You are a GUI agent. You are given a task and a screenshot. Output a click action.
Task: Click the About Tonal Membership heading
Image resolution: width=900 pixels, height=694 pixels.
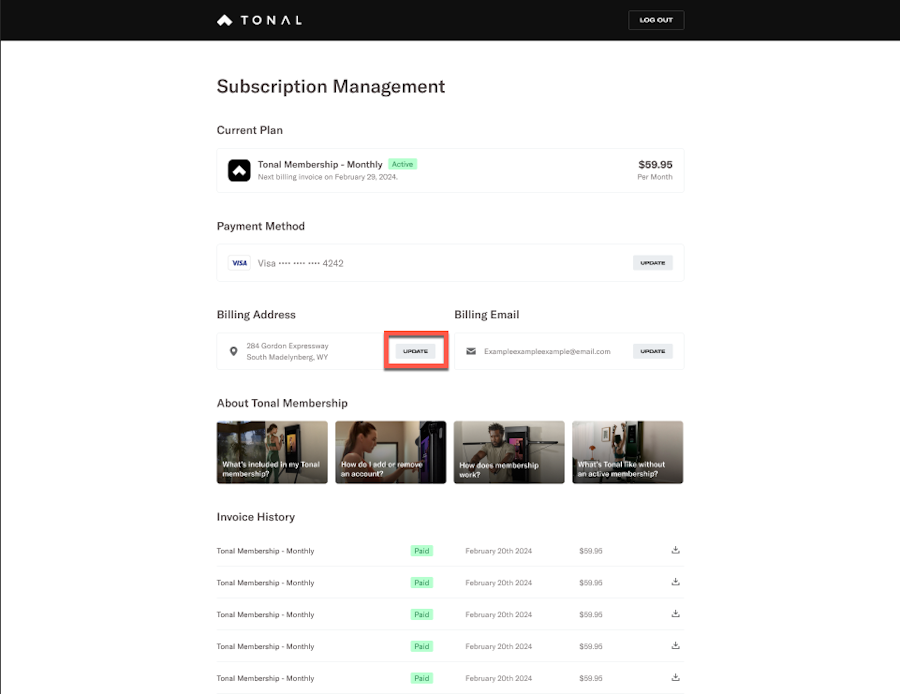(282, 403)
